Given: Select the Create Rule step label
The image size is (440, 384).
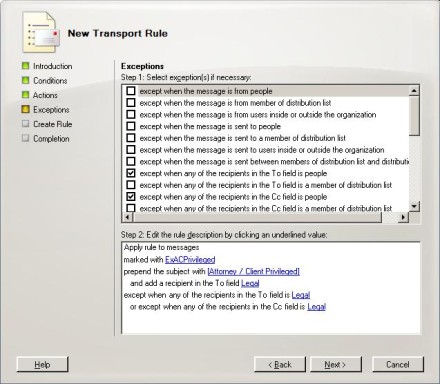Looking at the screenshot, I should (53, 124).
